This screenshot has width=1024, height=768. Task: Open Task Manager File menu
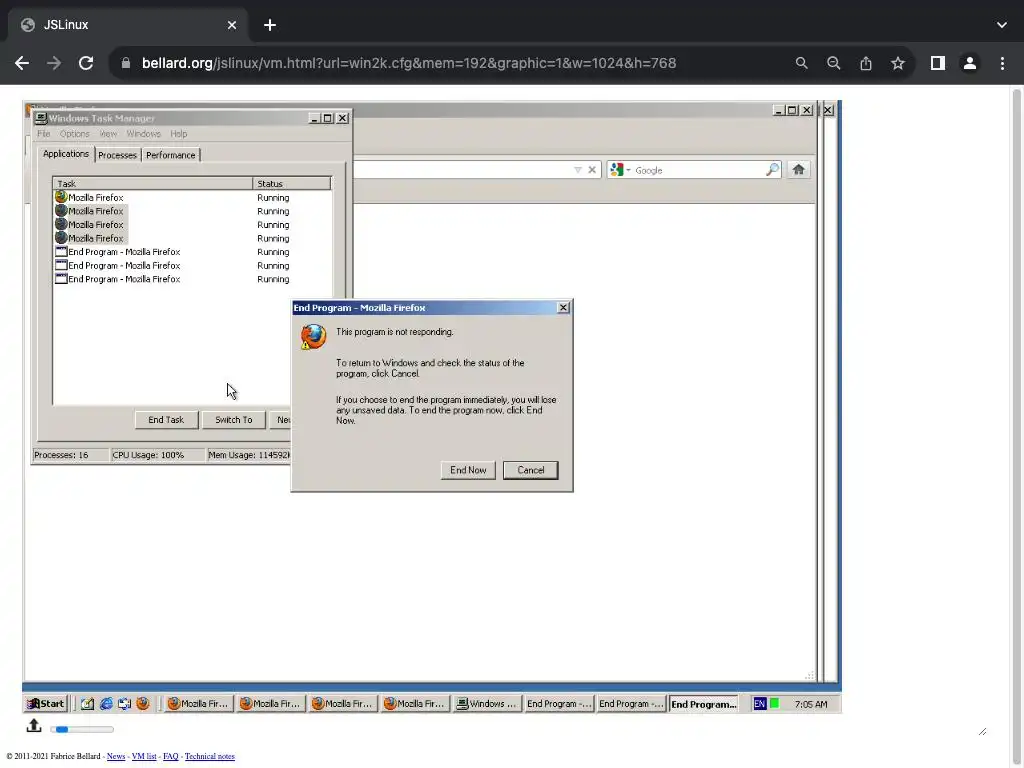[44, 134]
